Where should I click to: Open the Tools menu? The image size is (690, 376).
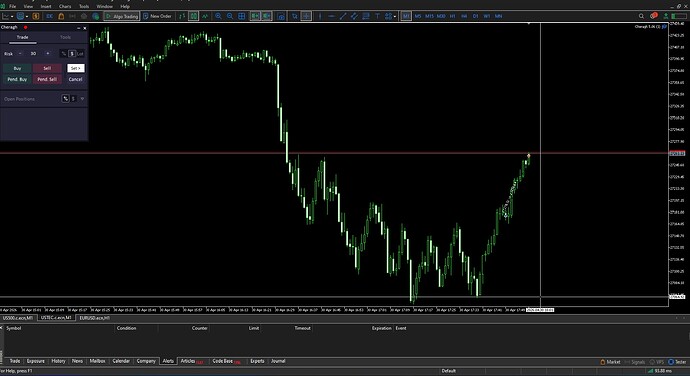(84, 6)
